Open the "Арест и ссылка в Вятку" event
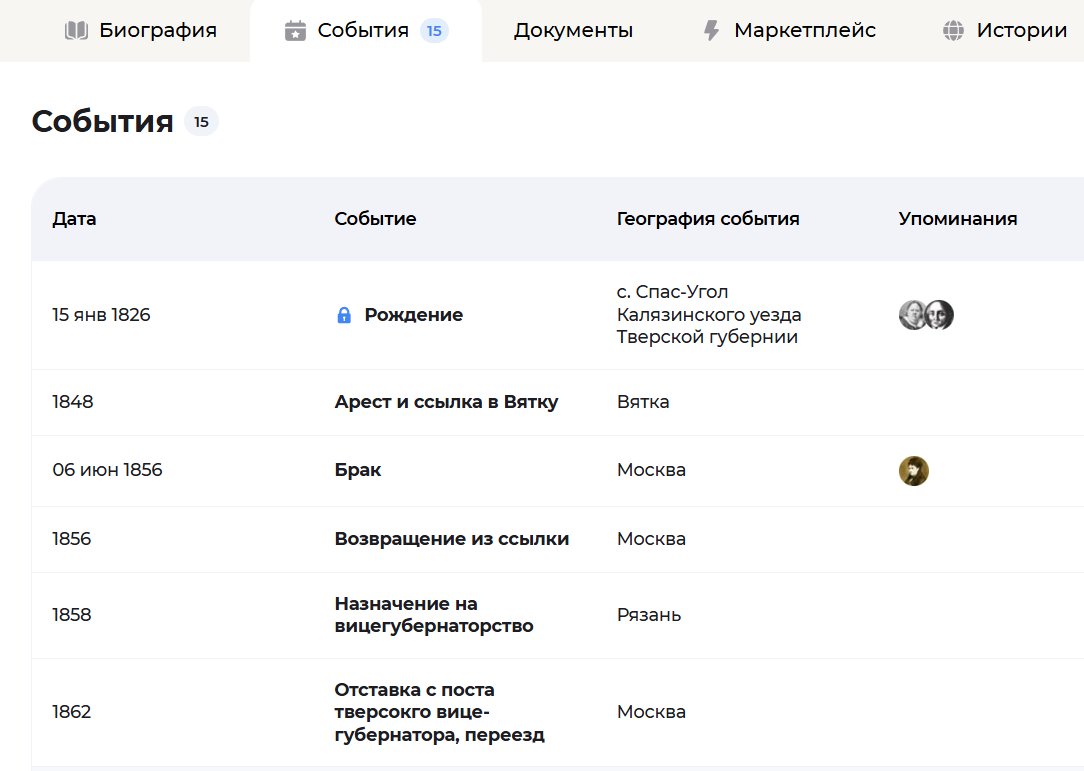Viewport: 1084px width, 771px height. 446,402
